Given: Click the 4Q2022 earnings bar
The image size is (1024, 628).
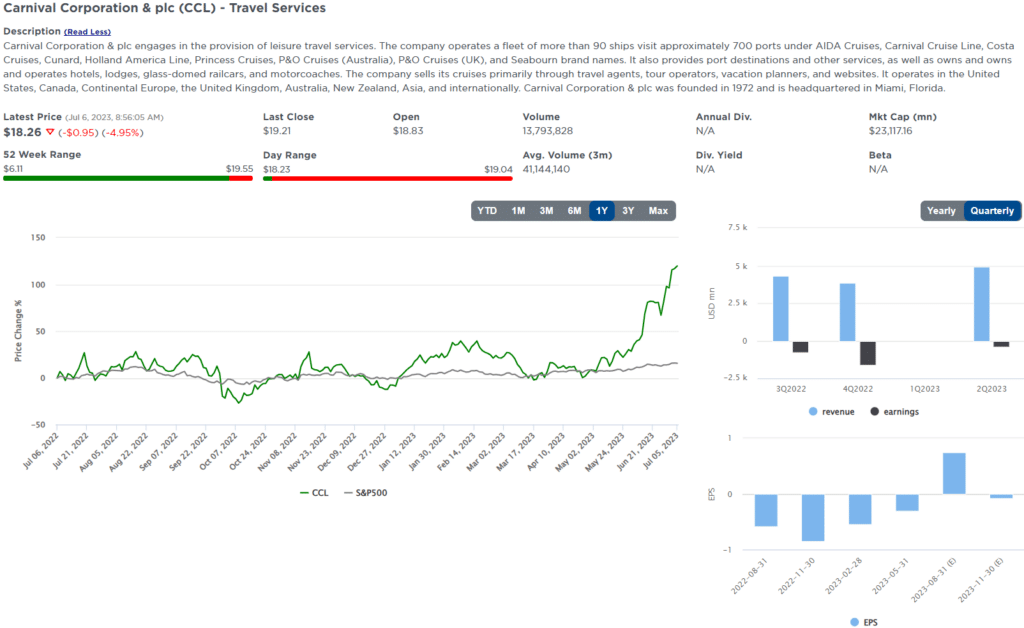Looking at the screenshot, I should [x=868, y=353].
